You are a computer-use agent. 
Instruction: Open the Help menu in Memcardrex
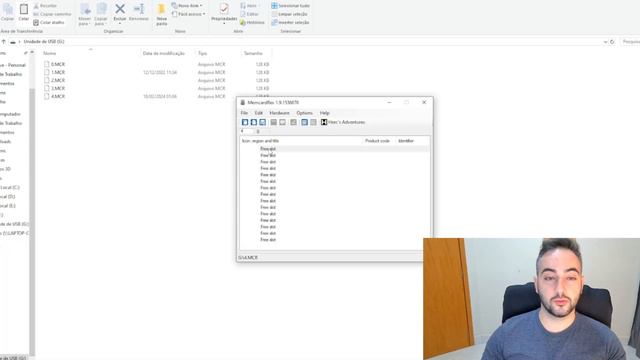coord(324,113)
